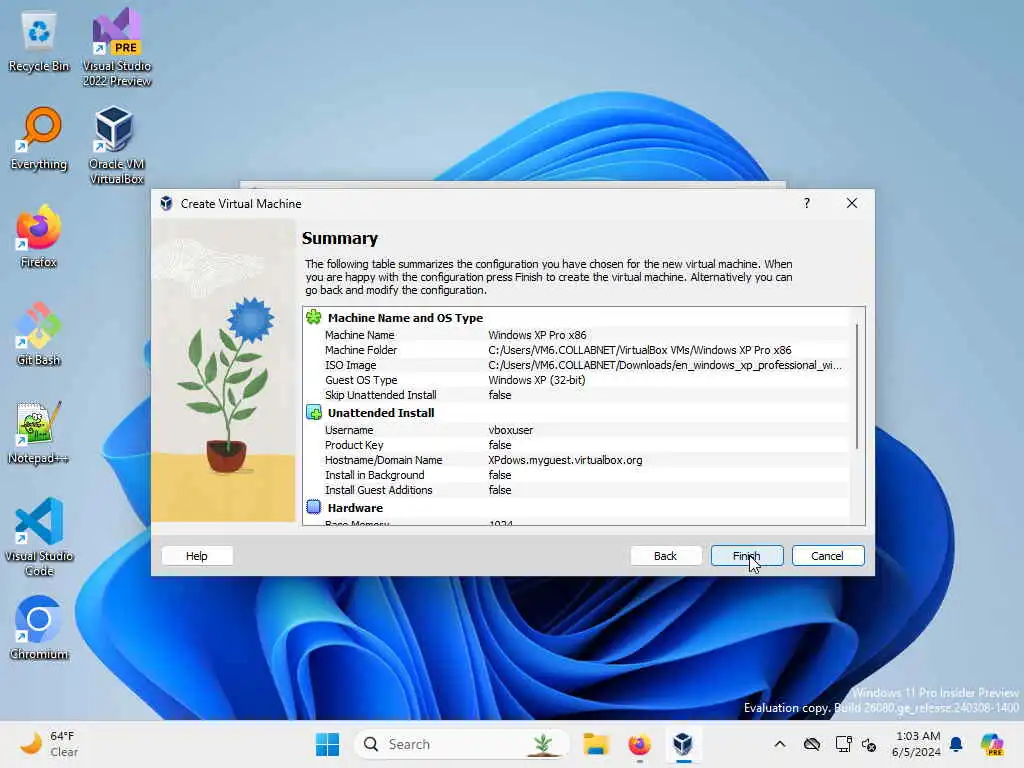The width and height of the screenshot is (1024, 768).
Task: Click the plant icon in the search box
Action: point(543,744)
